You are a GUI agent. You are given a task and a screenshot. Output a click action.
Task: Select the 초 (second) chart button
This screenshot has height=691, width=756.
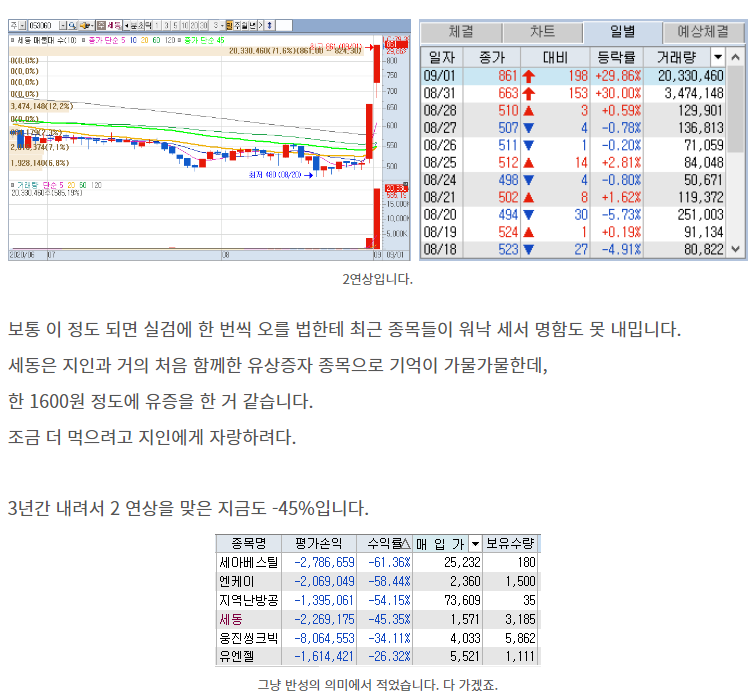141,26
